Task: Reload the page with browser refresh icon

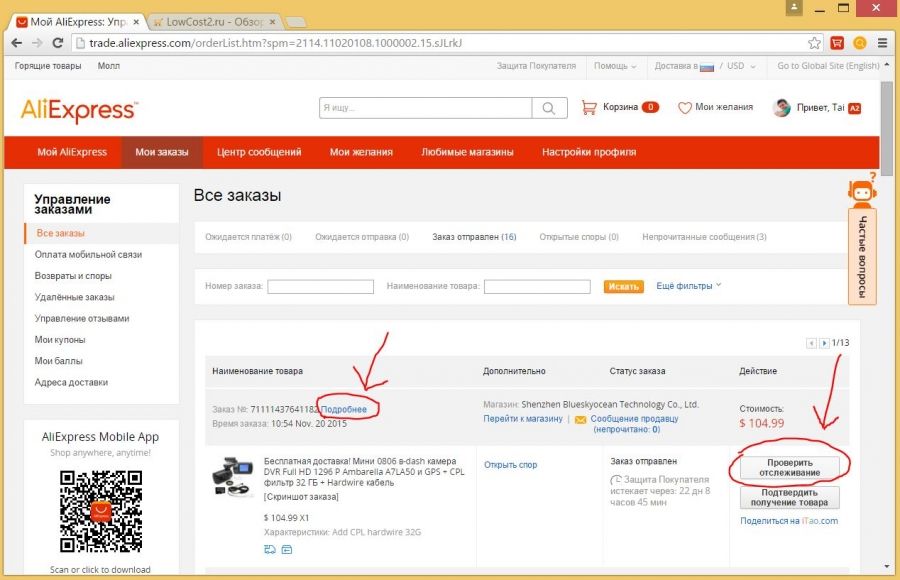Action: tap(57, 43)
